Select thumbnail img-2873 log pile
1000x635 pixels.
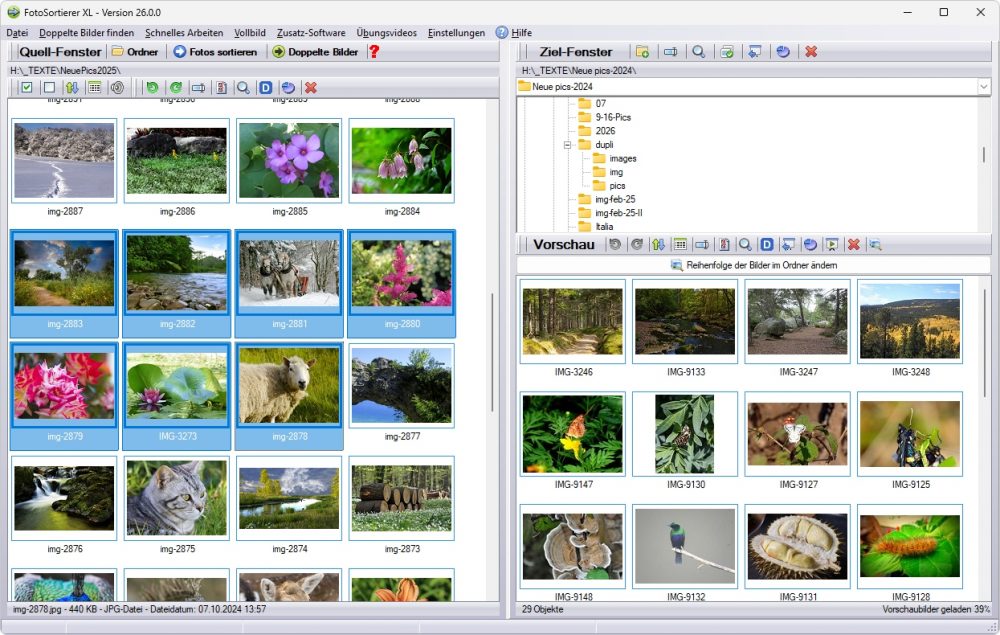pyautogui.click(x=402, y=498)
